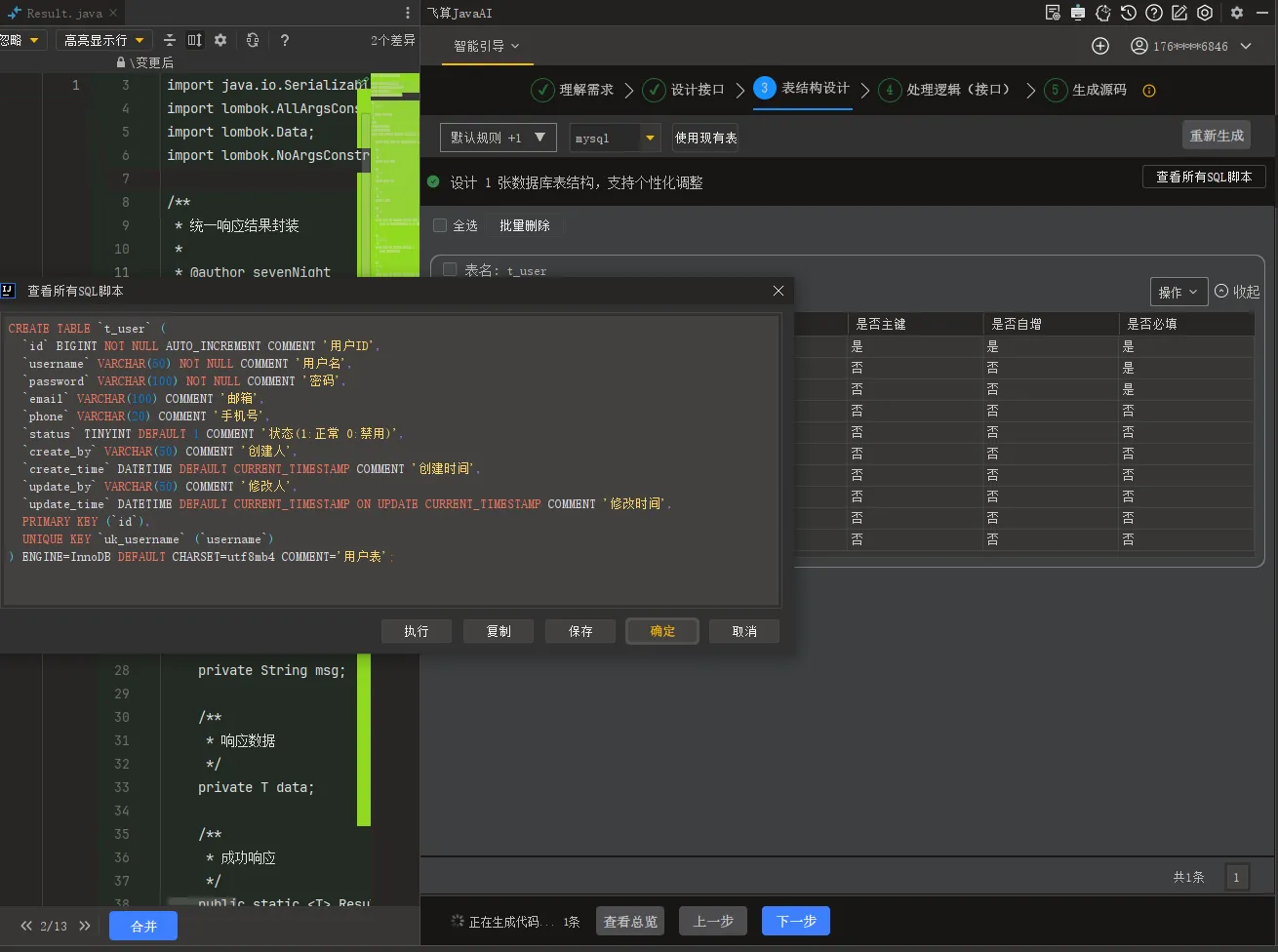Click the 查看总览 button
1278x952 pixels.
click(x=630, y=921)
